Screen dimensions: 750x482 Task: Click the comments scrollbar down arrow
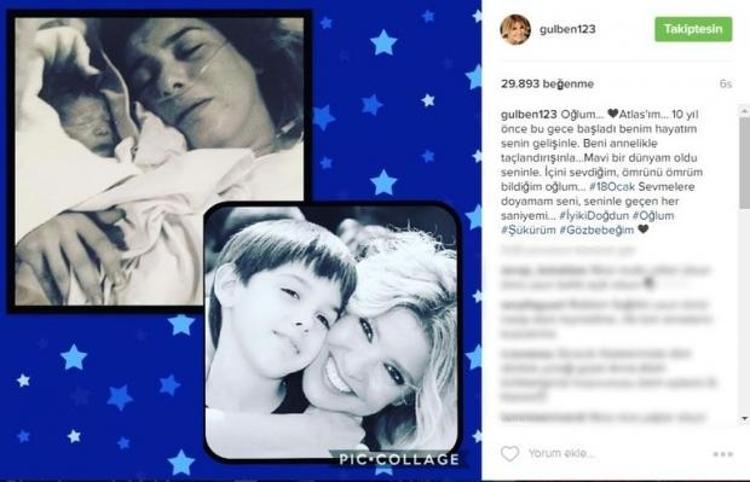pos(744,419)
